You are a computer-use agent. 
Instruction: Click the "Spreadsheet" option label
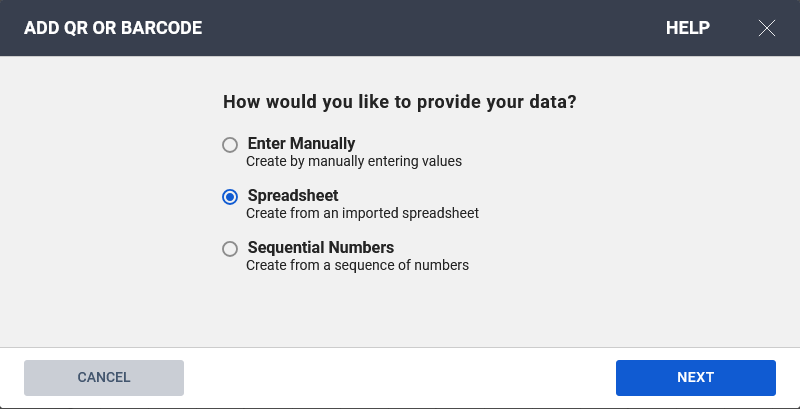293,195
